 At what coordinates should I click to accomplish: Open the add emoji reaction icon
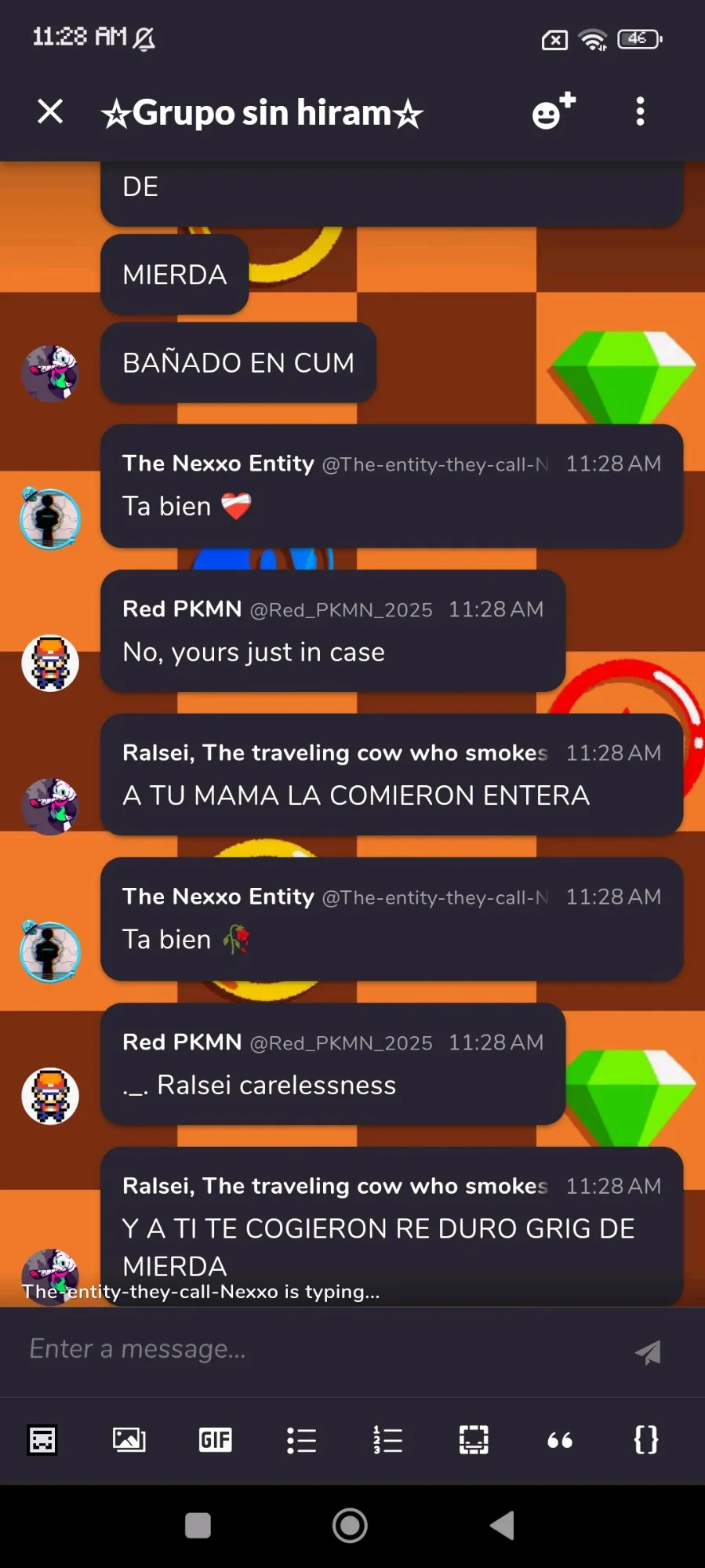[x=554, y=111]
